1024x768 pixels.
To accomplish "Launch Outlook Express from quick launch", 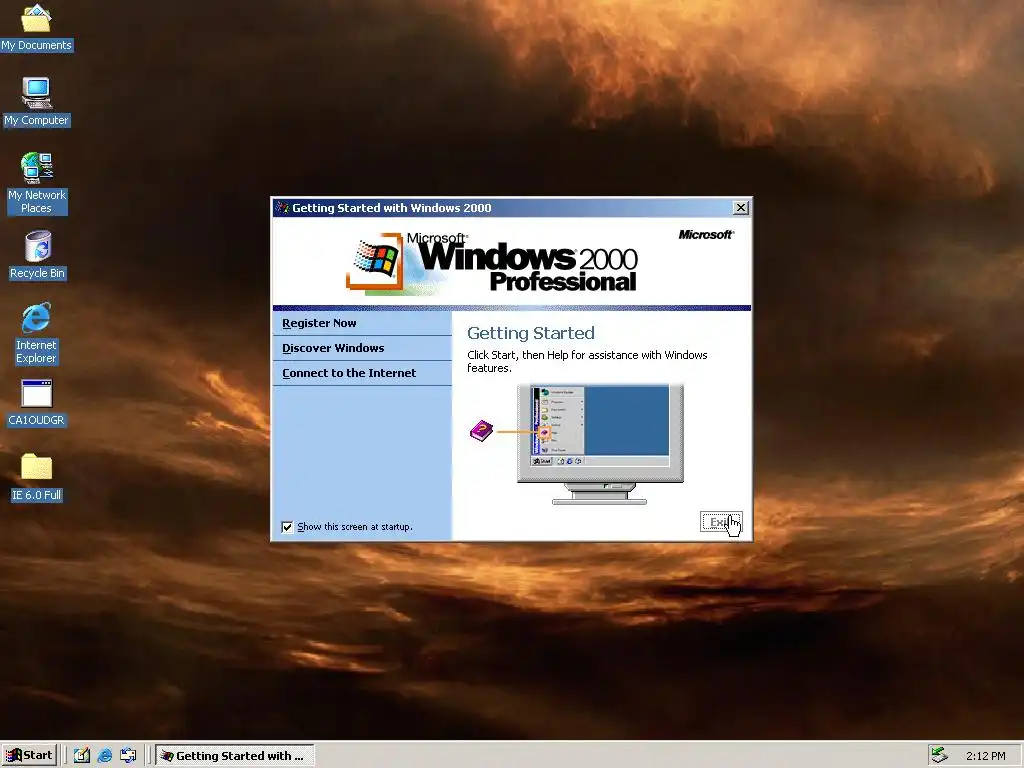I will pos(128,756).
